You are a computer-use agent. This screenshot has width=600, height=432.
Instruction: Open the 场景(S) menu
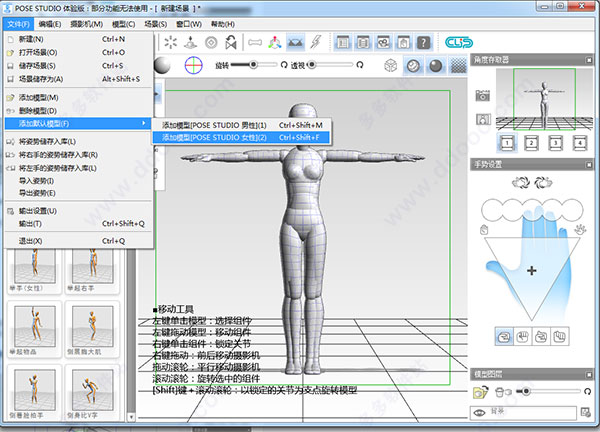(156, 24)
